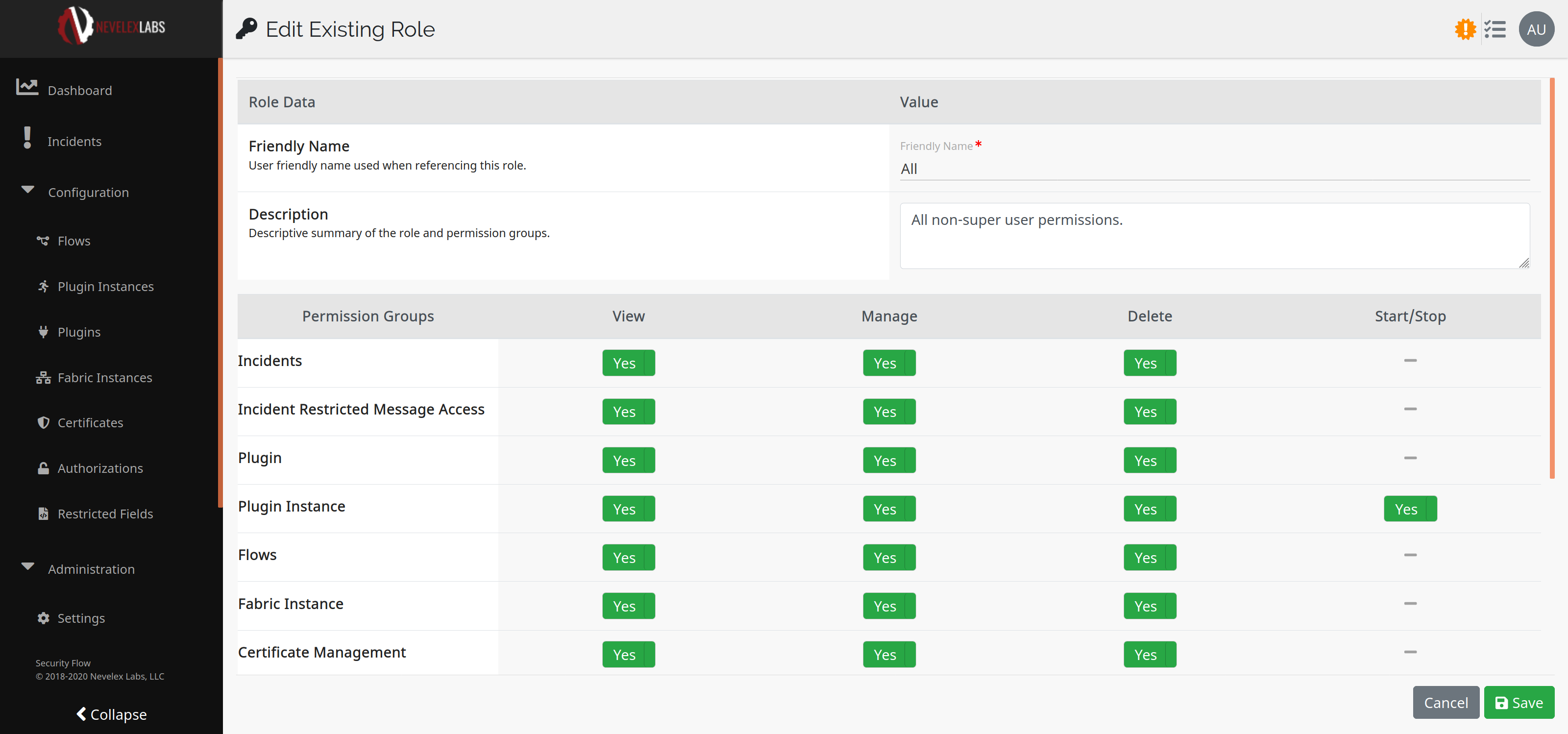Click the Dashboard chart icon
Image resolution: width=1568 pixels, height=734 pixels.
[27, 88]
